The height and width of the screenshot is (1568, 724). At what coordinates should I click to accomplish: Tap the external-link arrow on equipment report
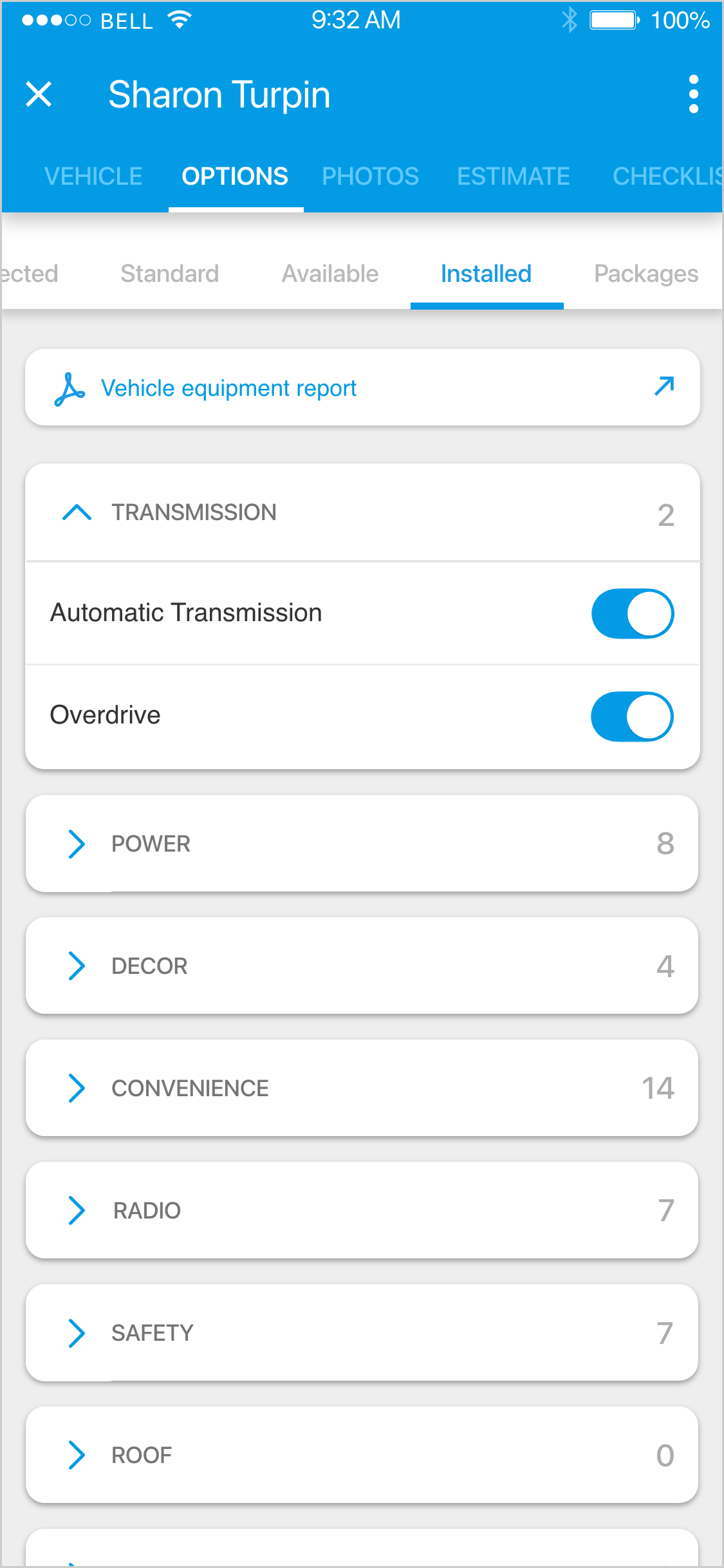pyautogui.click(x=664, y=386)
